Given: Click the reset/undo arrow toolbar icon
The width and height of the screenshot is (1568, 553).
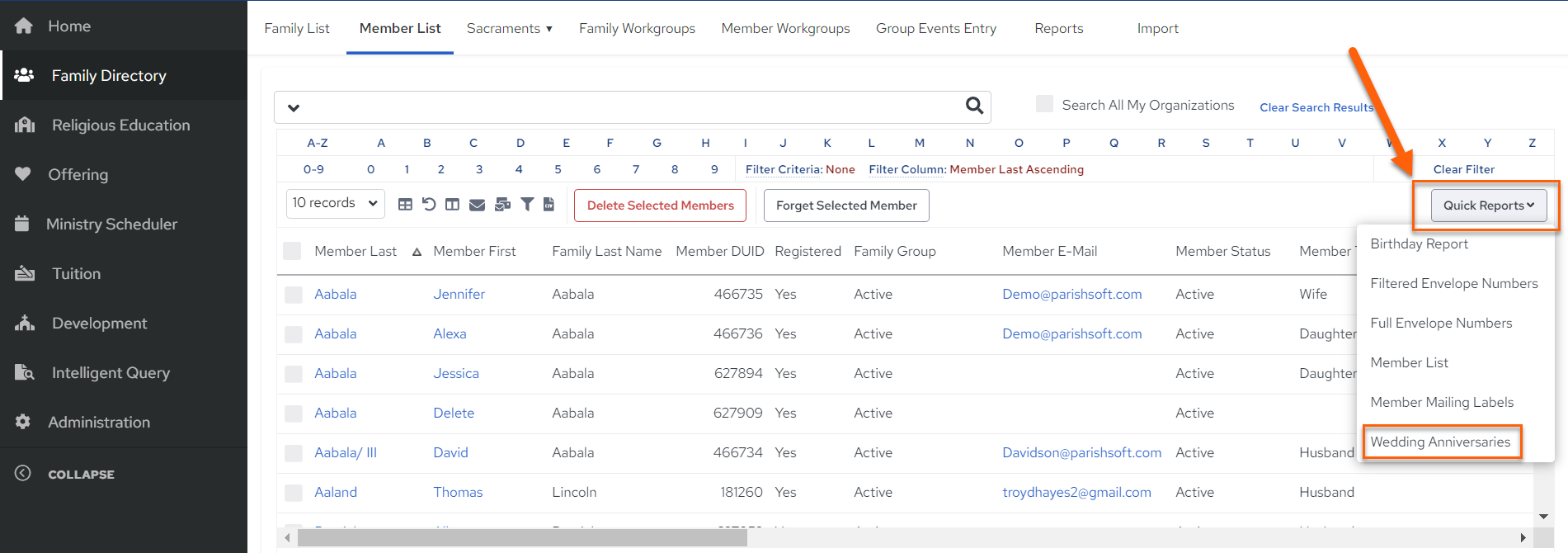Looking at the screenshot, I should tap(429, 204).
